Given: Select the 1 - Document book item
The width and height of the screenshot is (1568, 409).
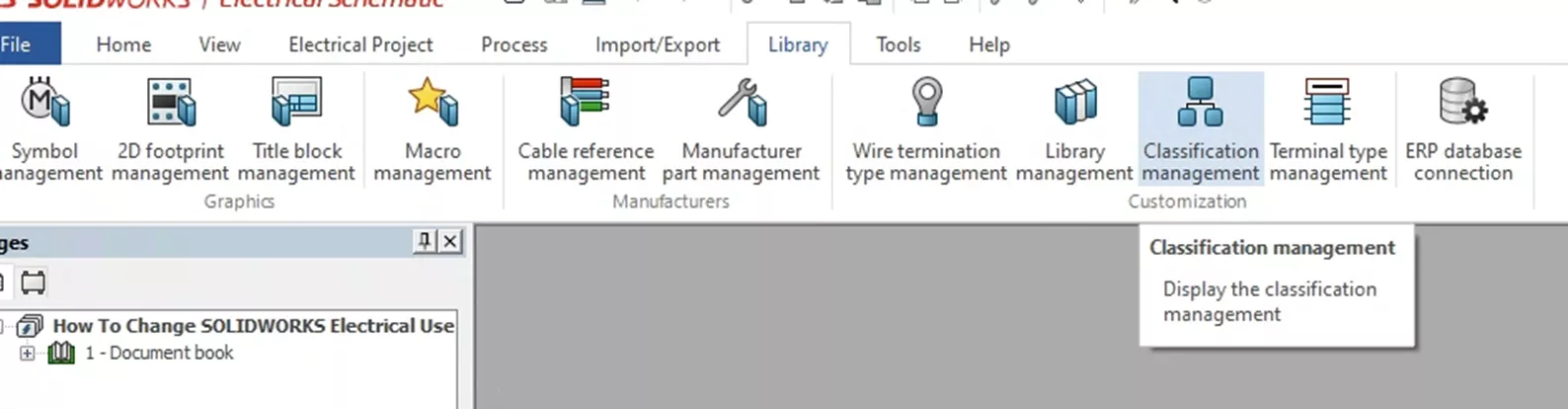Looking at the screenshot, I should pos(159,353).
